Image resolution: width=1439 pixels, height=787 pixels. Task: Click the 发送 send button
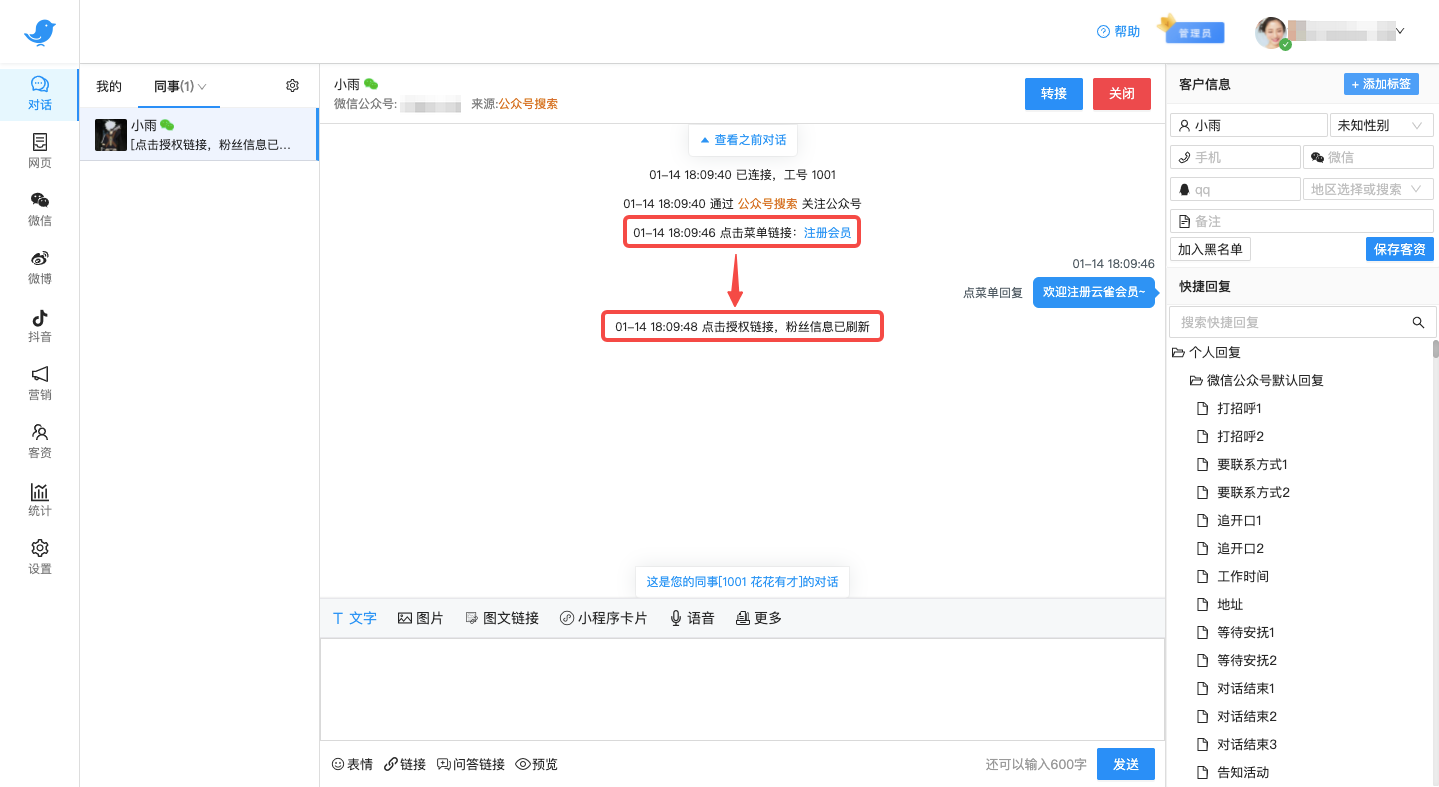1125,763
